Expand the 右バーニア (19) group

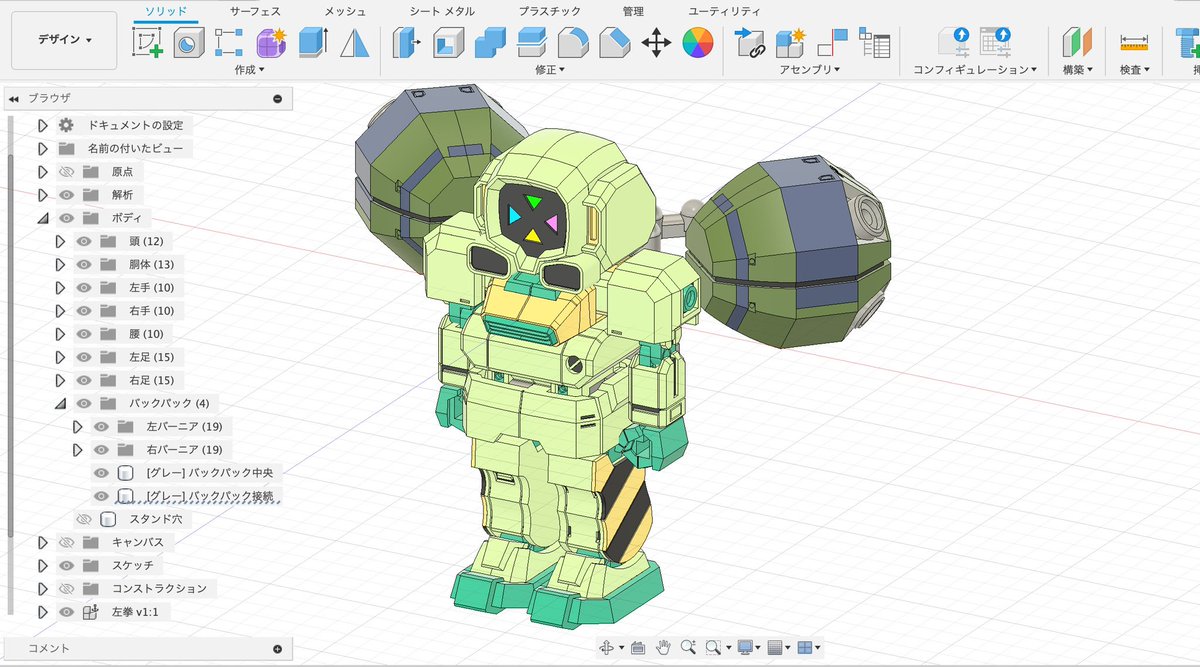pos(77,449)
